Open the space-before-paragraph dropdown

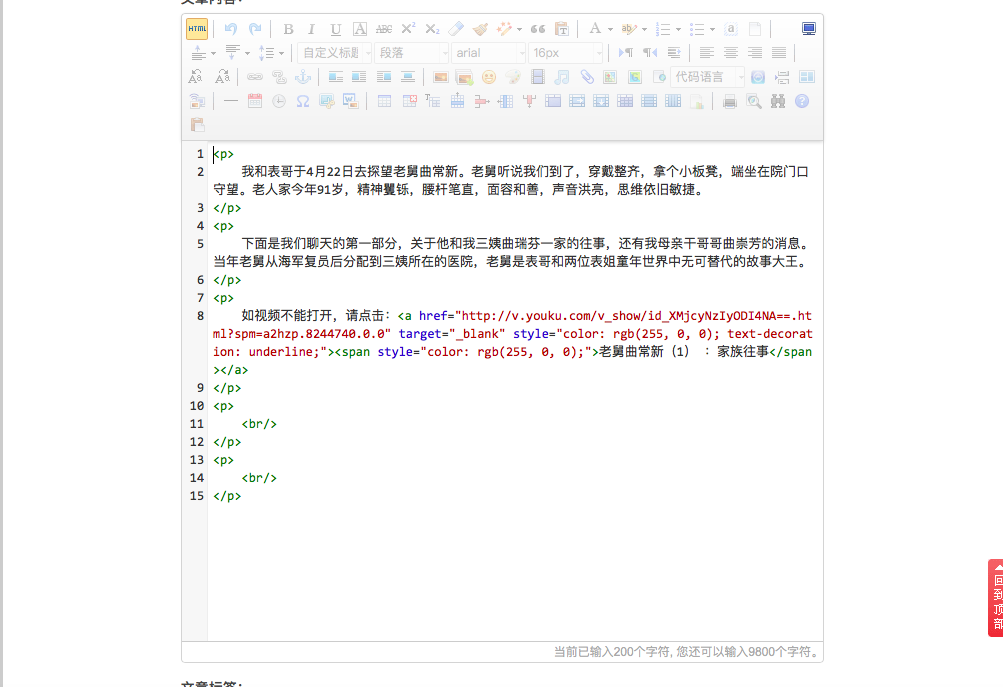point(214,53)
